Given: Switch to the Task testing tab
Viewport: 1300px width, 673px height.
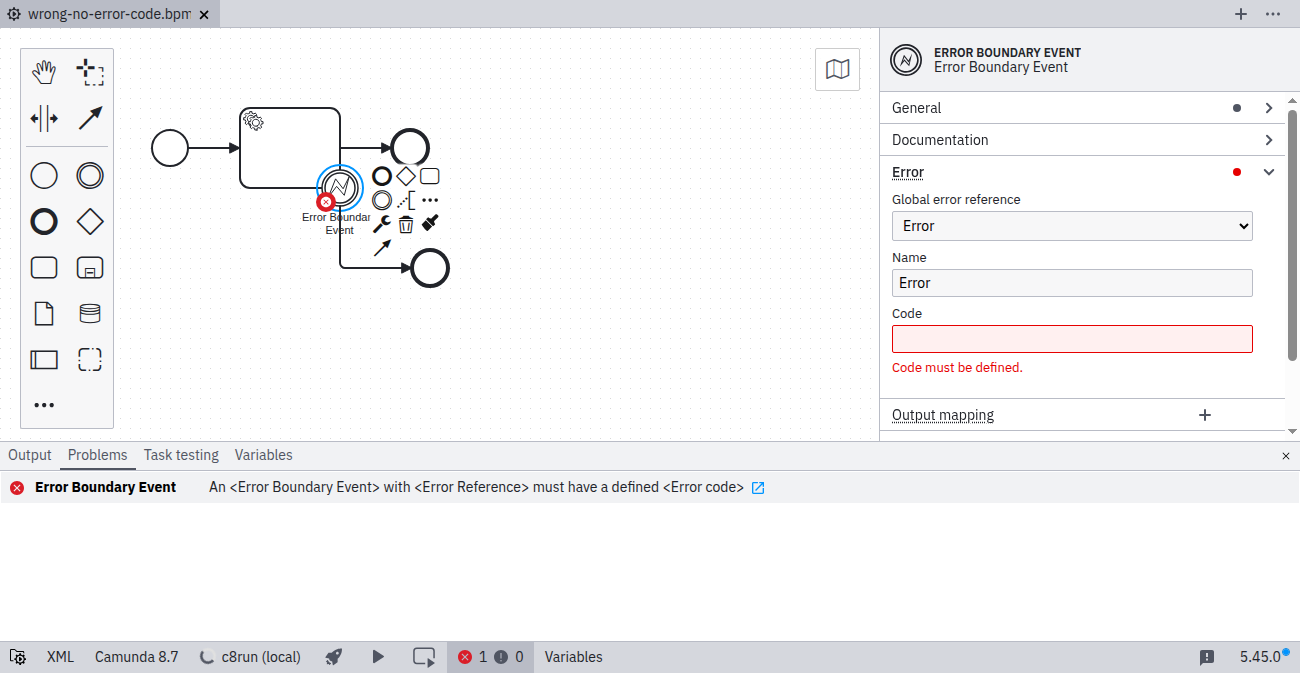Looking at the screenshot, I should point(181,455).
